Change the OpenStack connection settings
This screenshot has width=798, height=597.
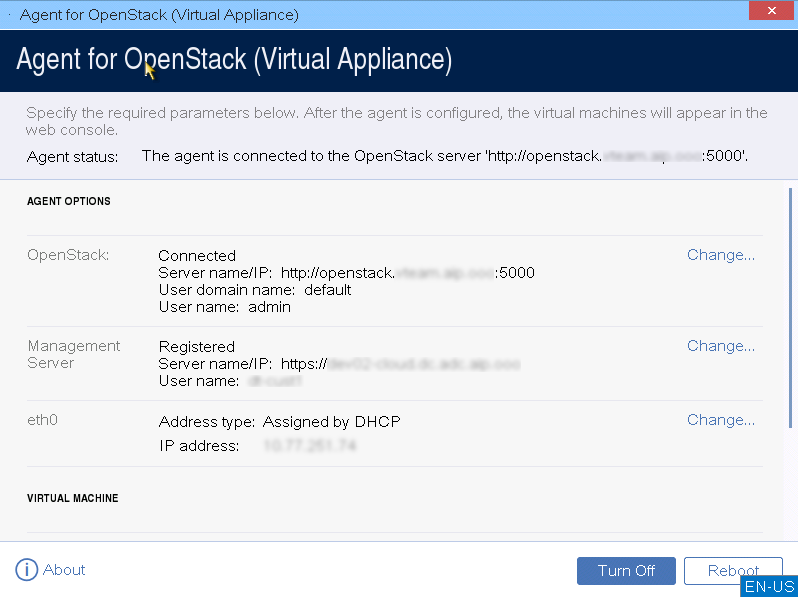point(721,254)
